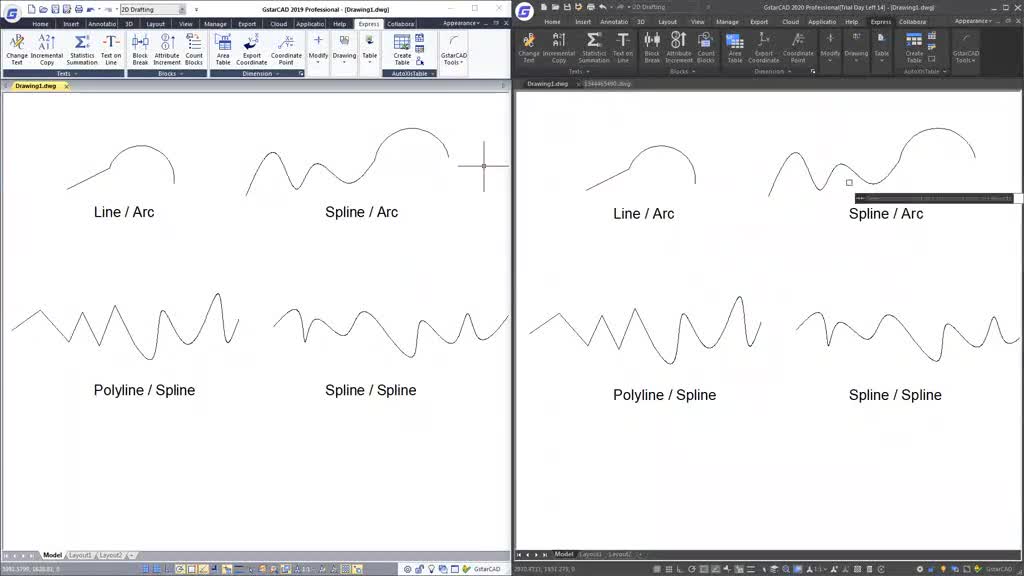Expand Blocks panel title in GstarCAD 2019
The height and width of the screenshot is (576, 1024).
pos(167,74)
